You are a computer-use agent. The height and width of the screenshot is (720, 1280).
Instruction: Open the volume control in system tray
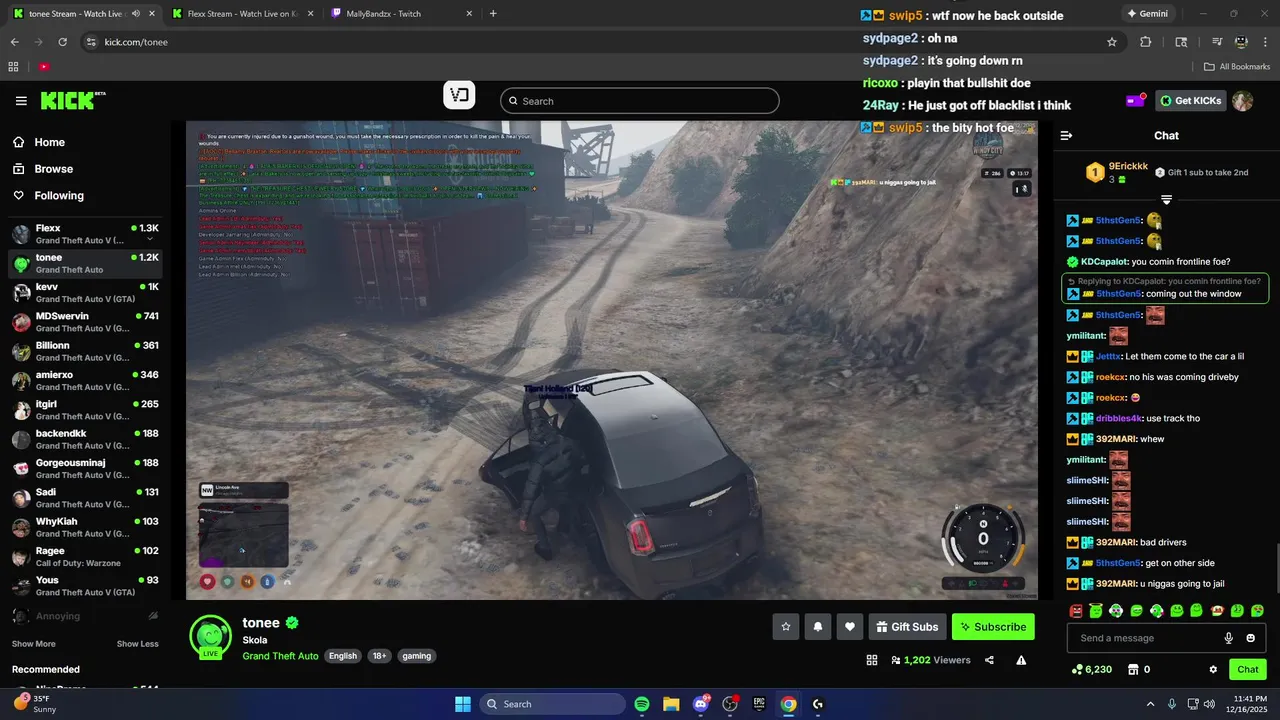[1211, 704]
